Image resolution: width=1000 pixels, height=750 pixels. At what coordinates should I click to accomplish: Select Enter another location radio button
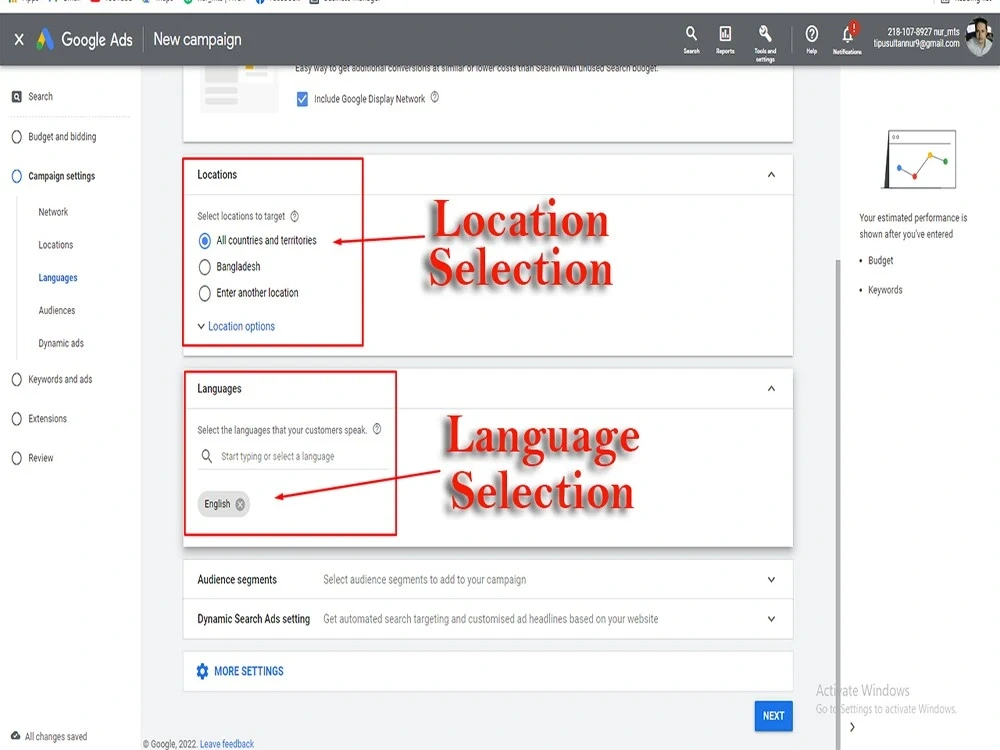205,293
